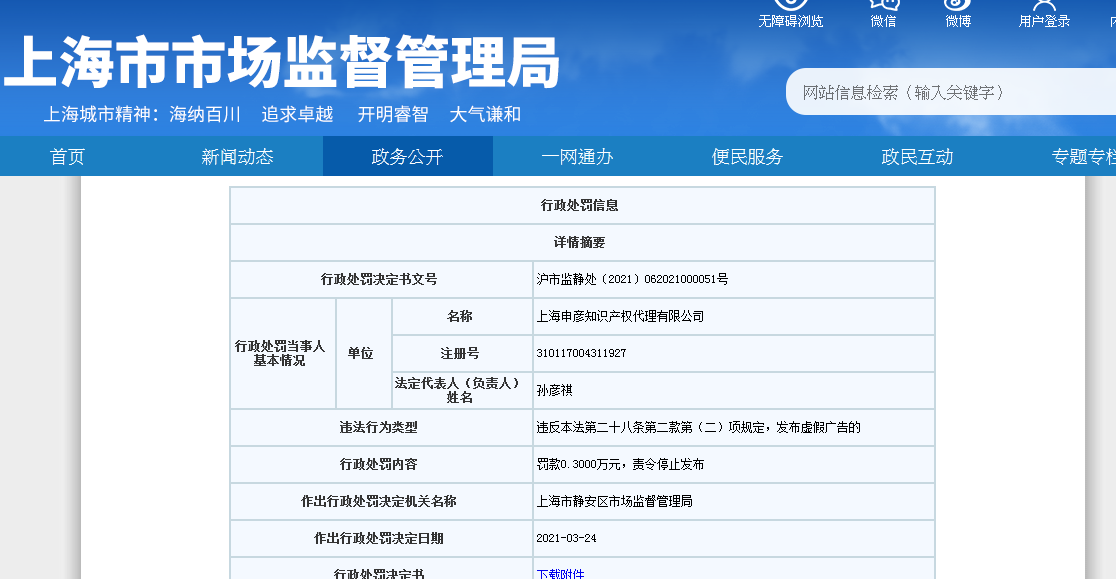The width and height of the screenshot is (1116, 579).
Task: Select the 政务公开 navigation tab
Action: click(407, 157)
